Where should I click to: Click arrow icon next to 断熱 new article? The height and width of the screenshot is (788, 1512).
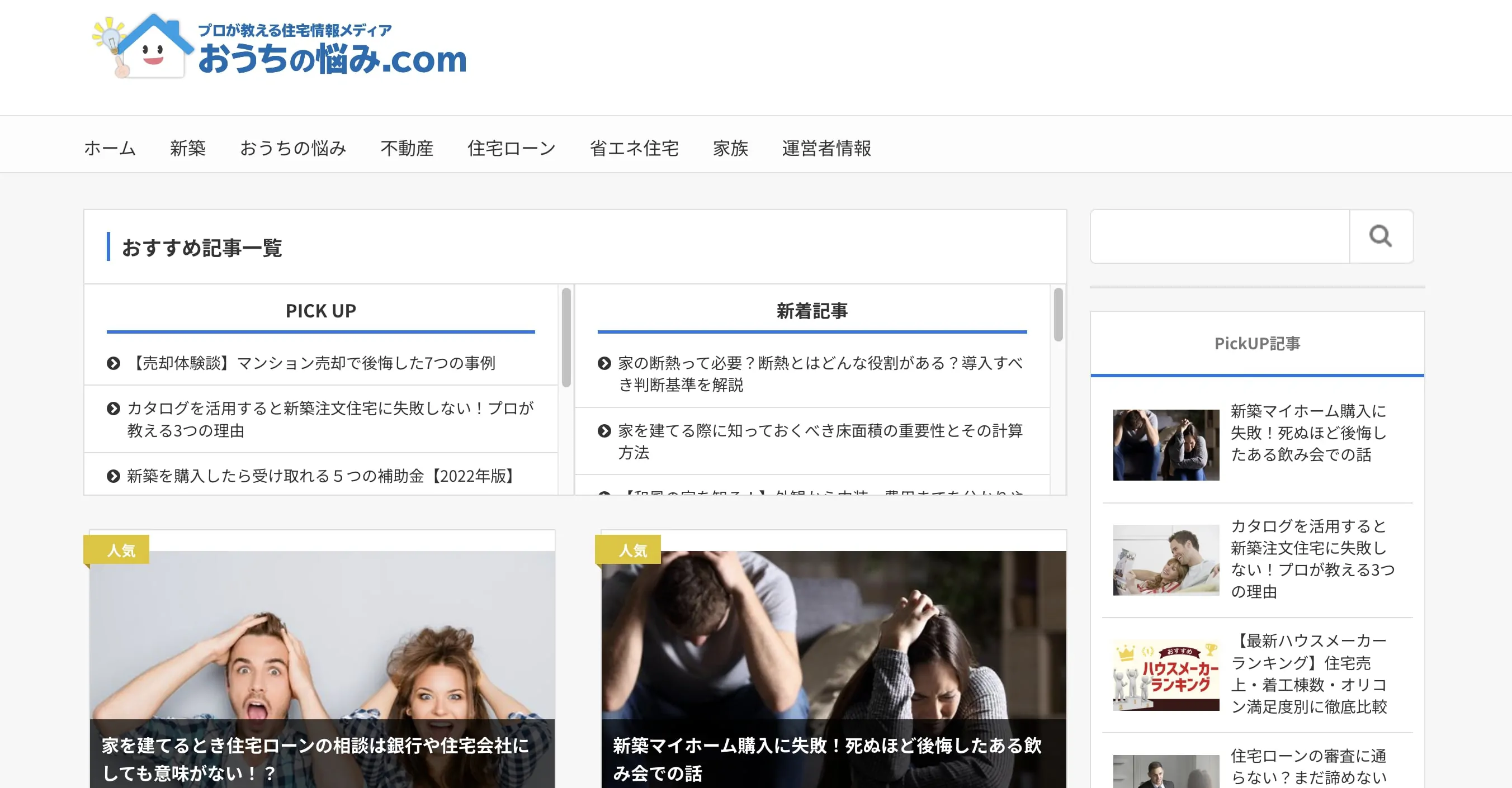tap(604, 364)
